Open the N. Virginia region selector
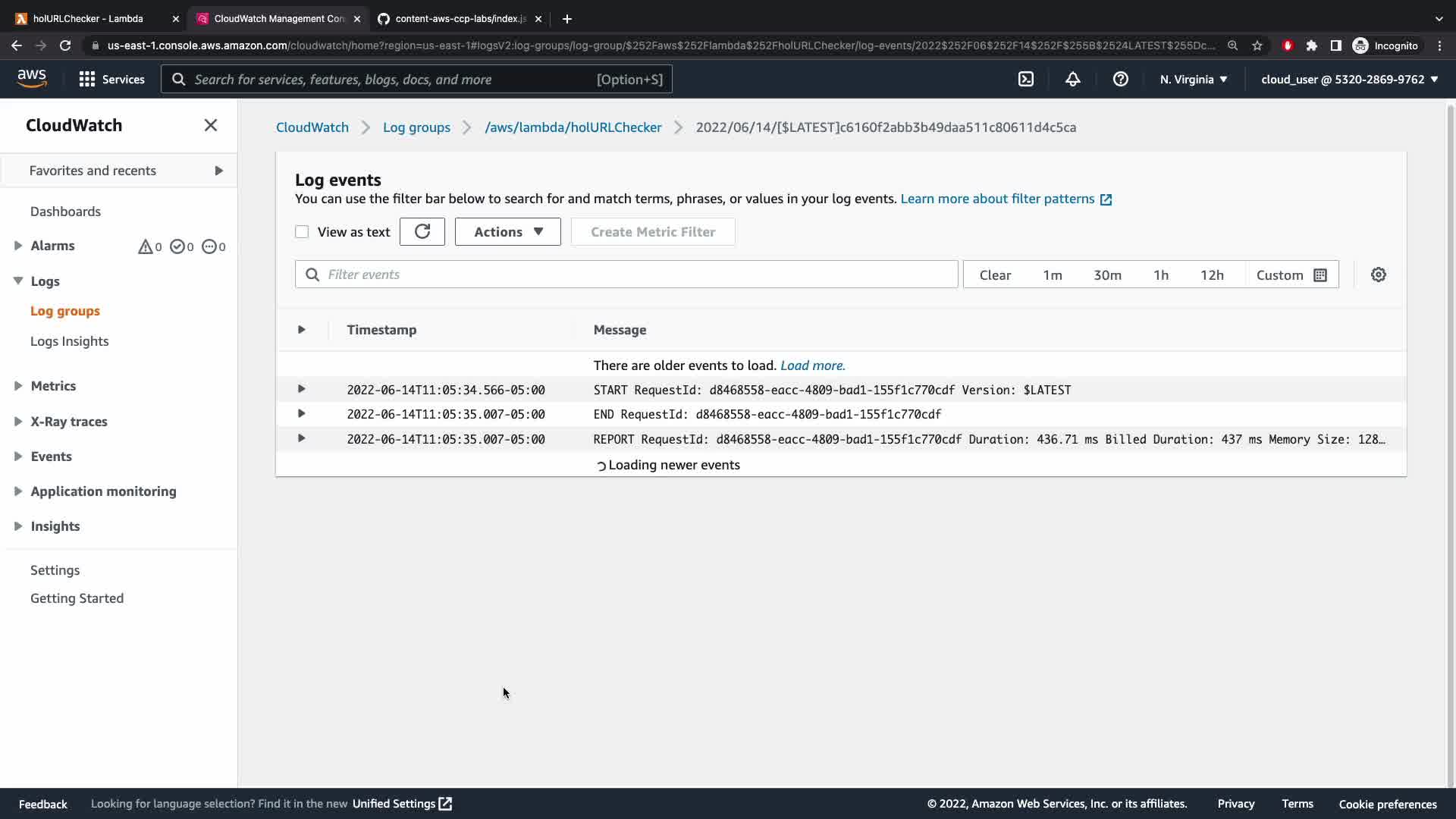This screenshot has width=1456, height=819. coord(1193,79)
